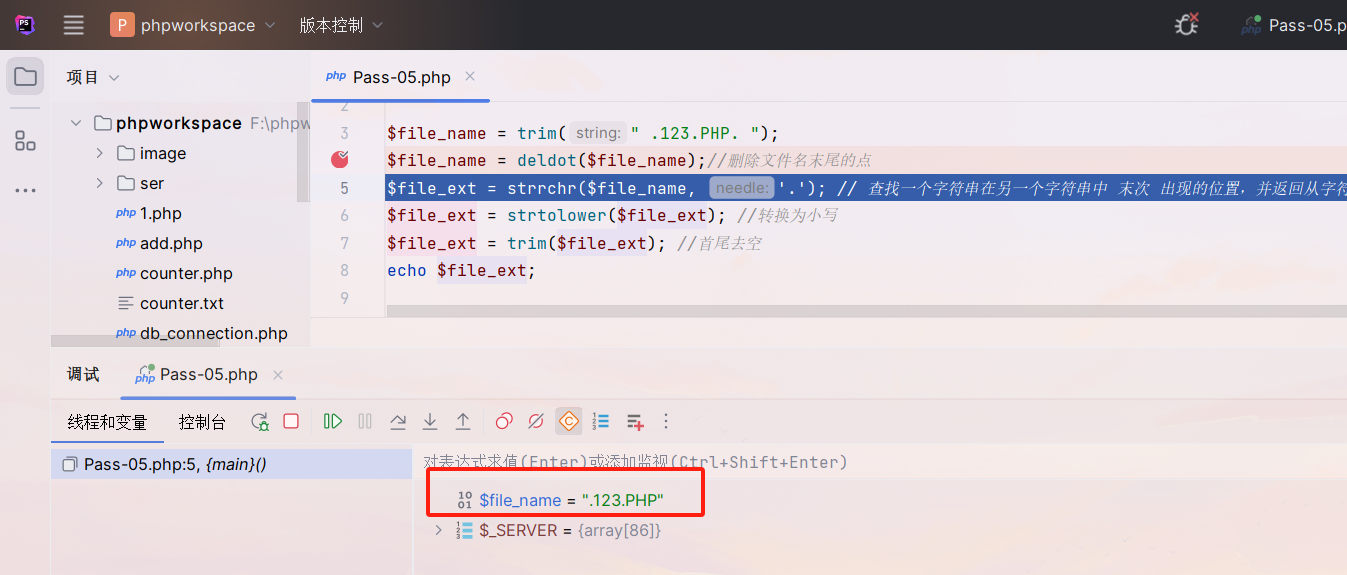The width and height of the screenshot is (1347, 575).
Task: Click the PhpStorm logo icon
Action: coord(25,25)
